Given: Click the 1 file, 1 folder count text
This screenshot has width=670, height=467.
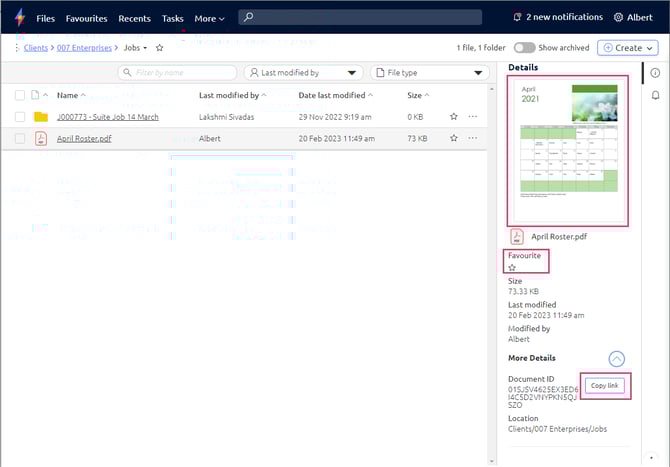Looking at the screenshot, I should point(481,48).
